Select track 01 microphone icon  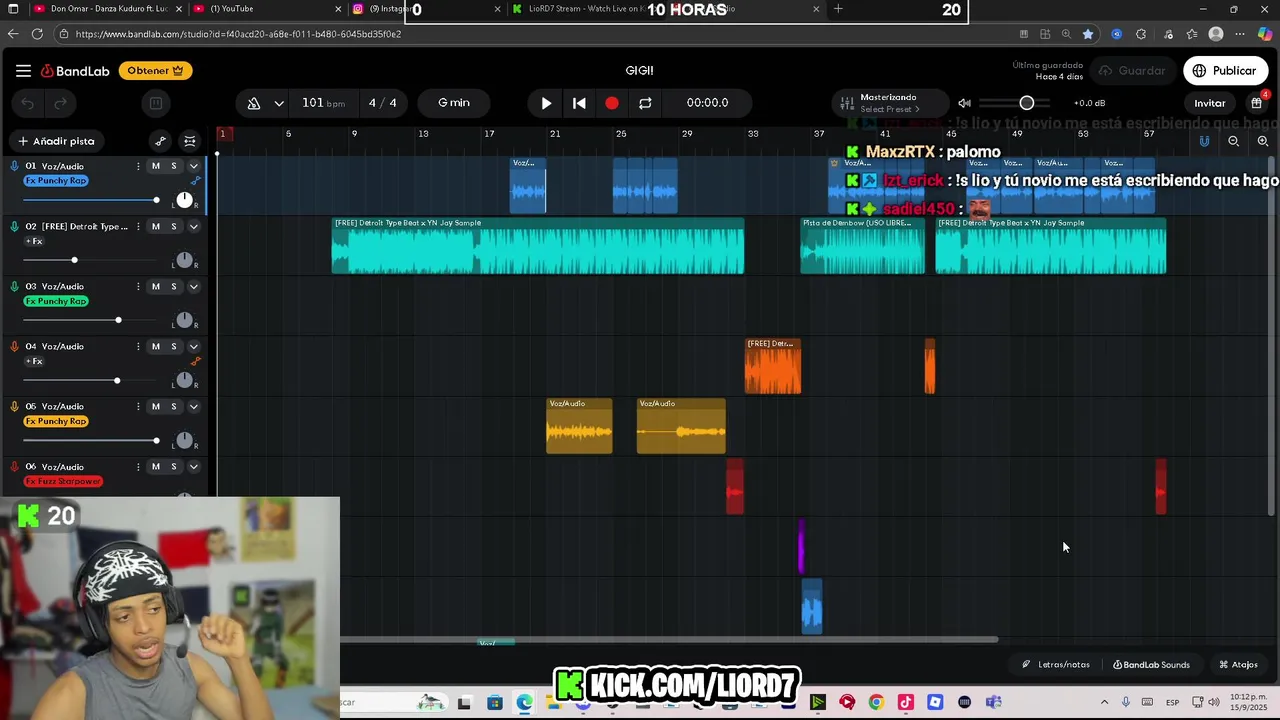[x=14, y=166]
